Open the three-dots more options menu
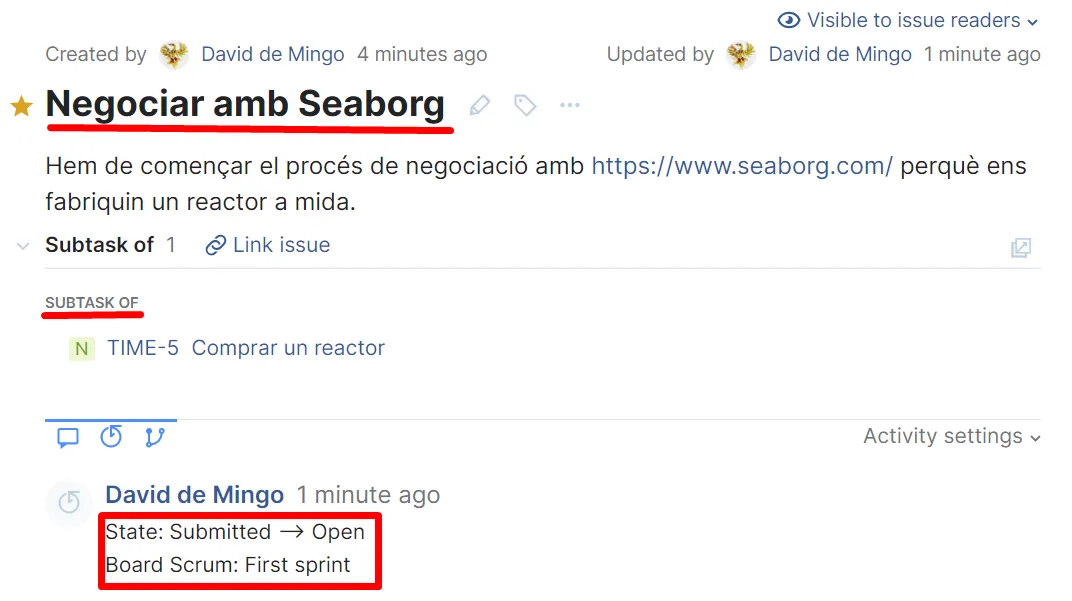 coord(570,105)
